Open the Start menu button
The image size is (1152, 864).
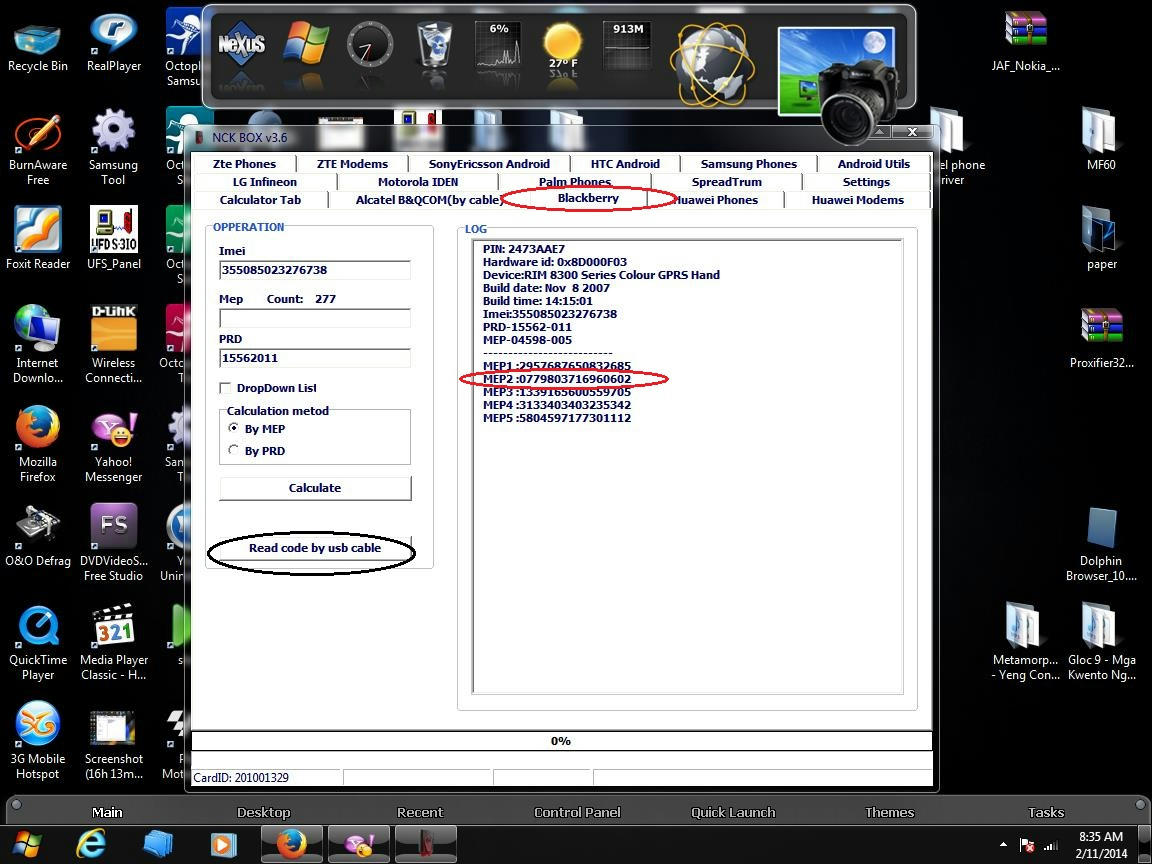coord(27,845)
